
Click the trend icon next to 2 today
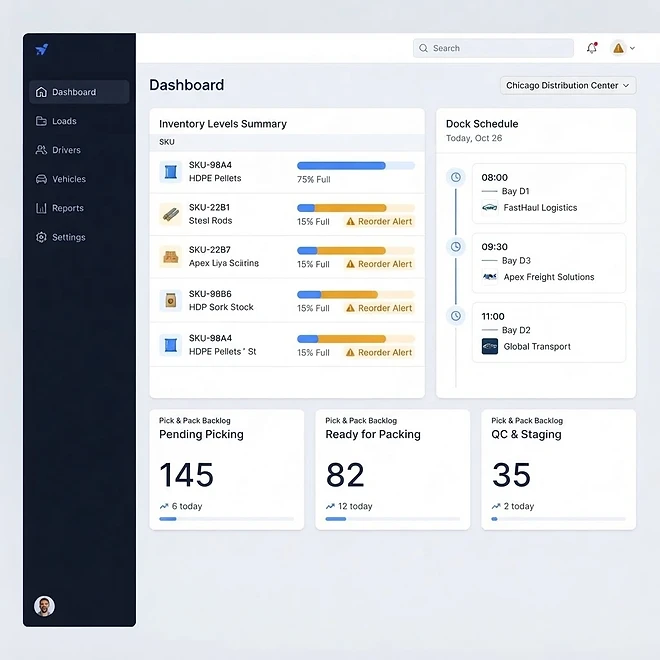(496, 506)
